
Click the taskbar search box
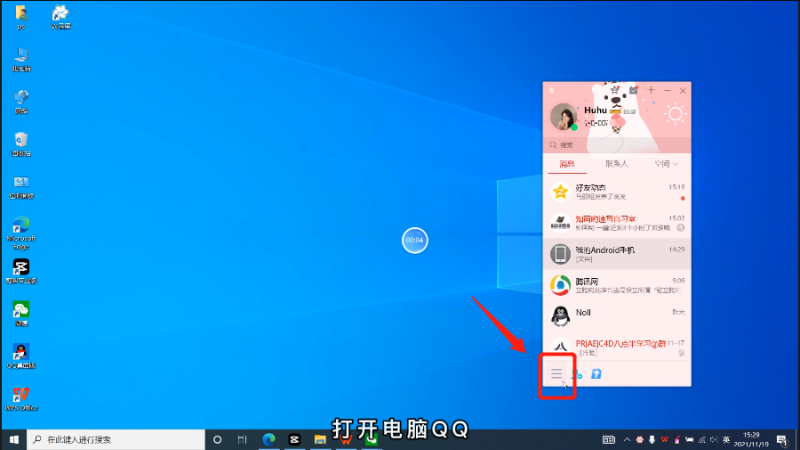point(116,439)
